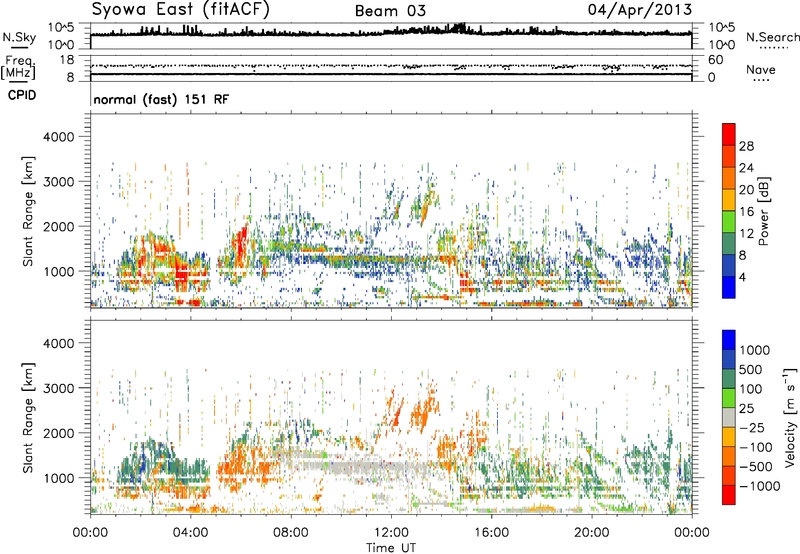Image resolution: width=800 pixels, height=554 pixels.
Task: Click '2000' on the power panel range axis
Action: [x=59, y=226]
